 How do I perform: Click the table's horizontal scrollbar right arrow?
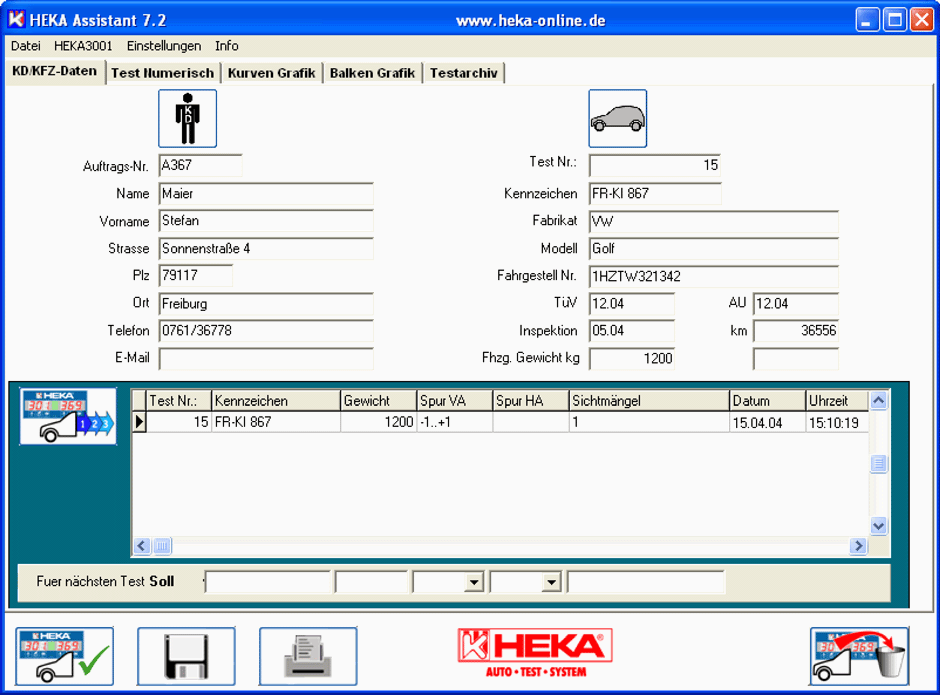[x=858, y=546]
